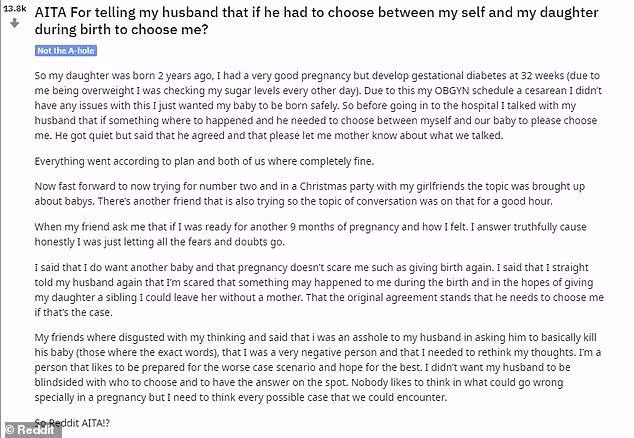The height and width of the screenshot is (438, 634).
Task: Click the 'Not the A-hole' flair tag
Action: click(64, 50)
